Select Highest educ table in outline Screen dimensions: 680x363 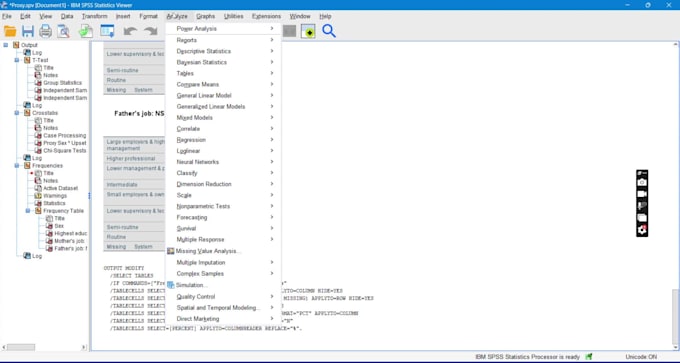[x=70, y=233]
